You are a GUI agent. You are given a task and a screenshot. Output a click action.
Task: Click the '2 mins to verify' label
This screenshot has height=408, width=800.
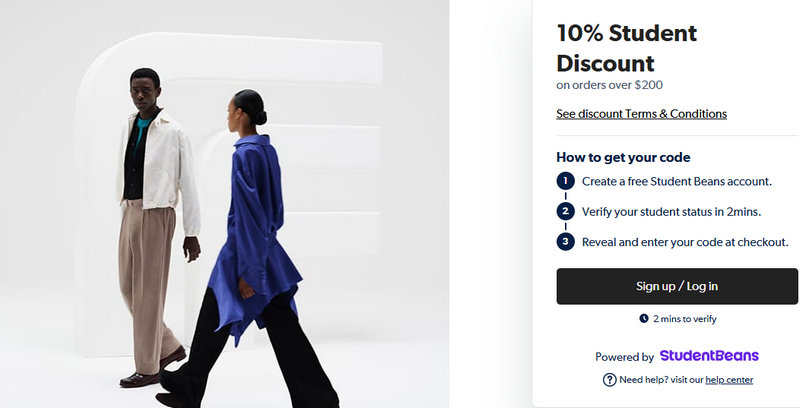(x=685, y=319)
